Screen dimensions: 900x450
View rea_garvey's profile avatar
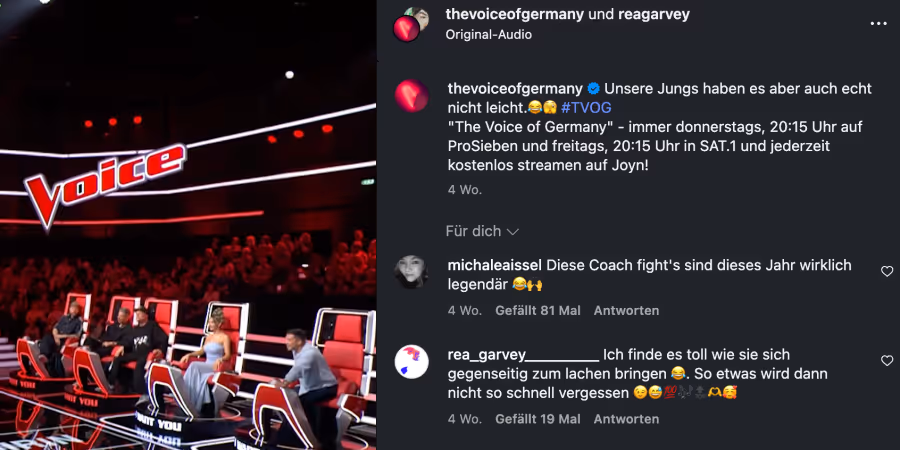pyautogui.click(x=412, y=362)
